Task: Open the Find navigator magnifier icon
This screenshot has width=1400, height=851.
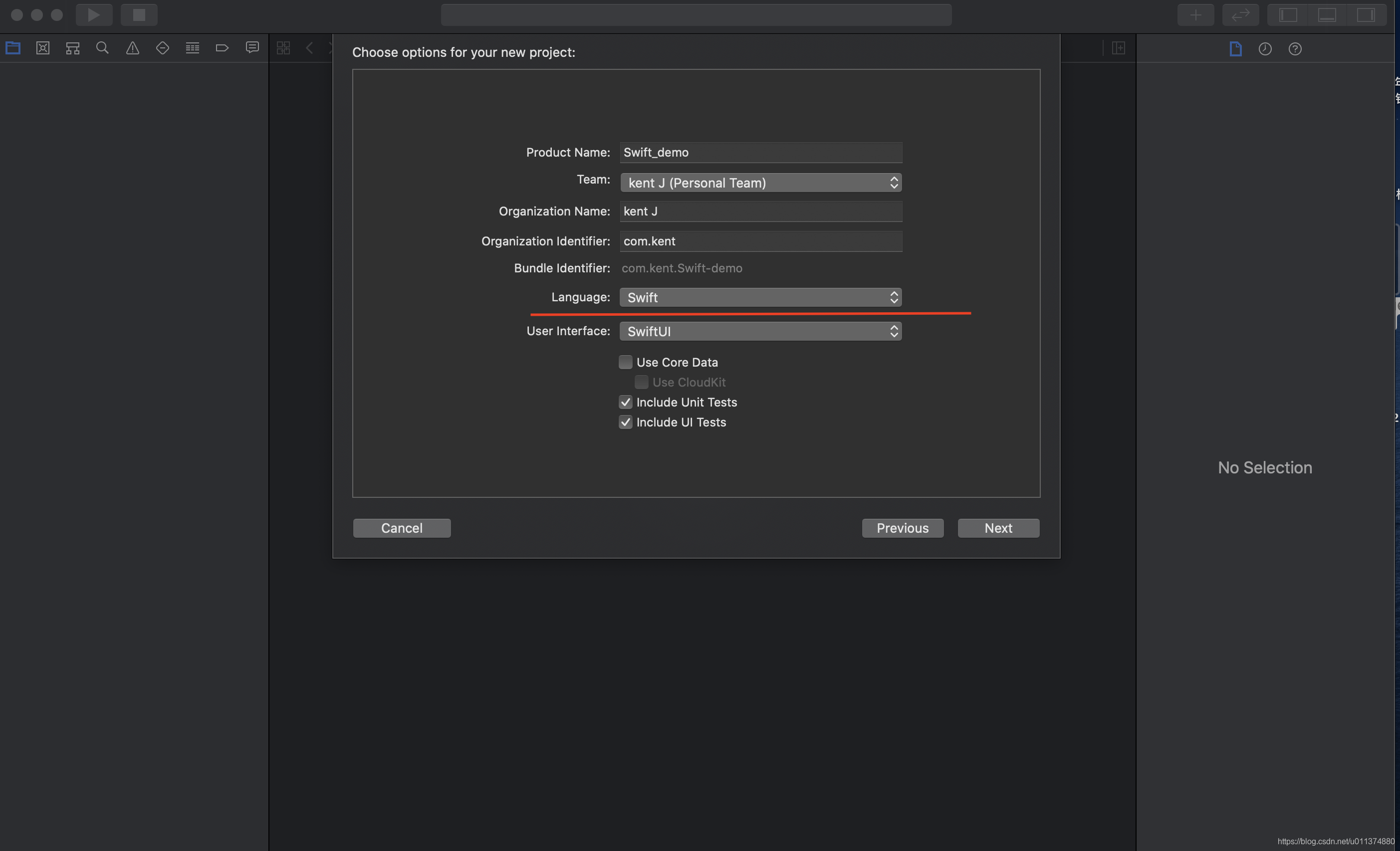Action: point(102,48)
